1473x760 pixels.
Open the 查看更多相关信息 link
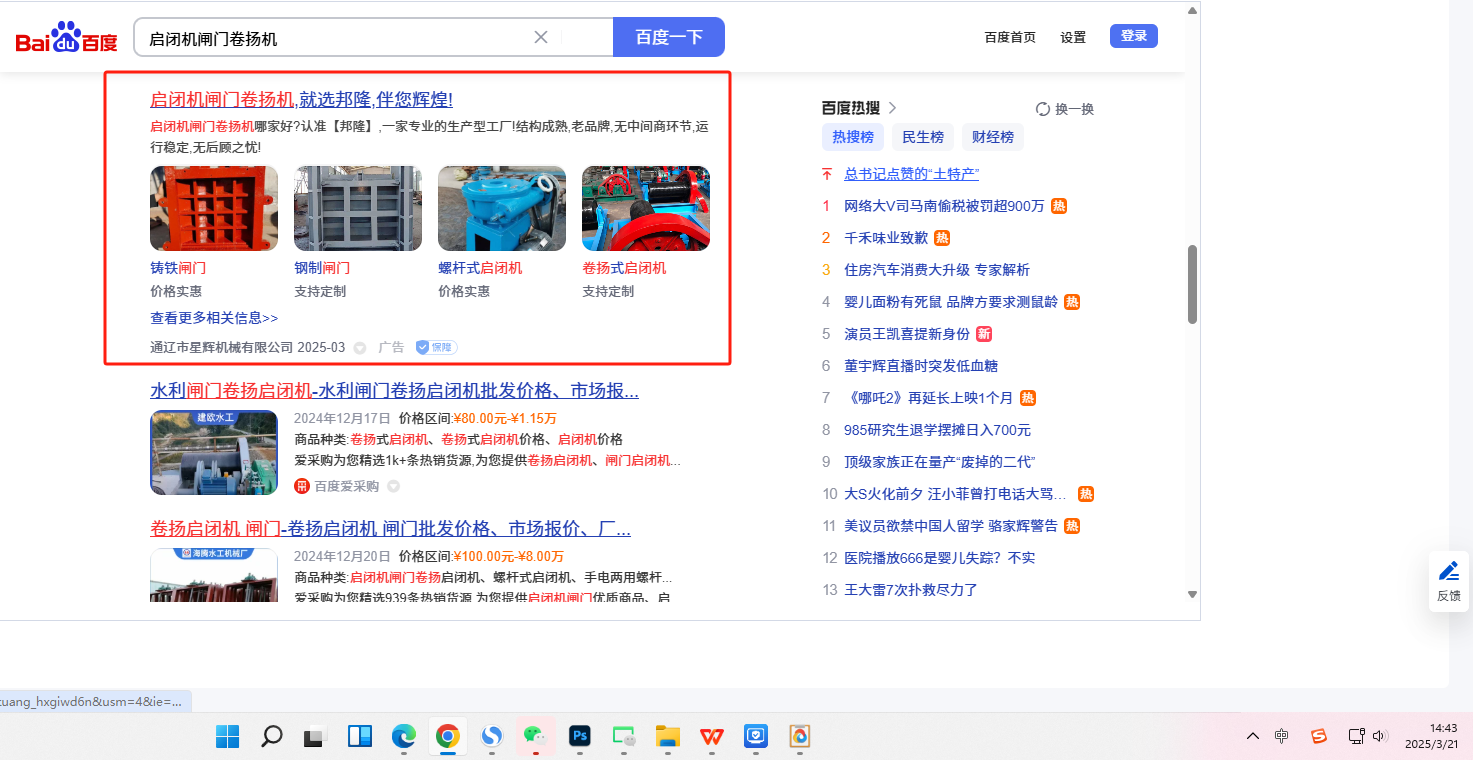coord(214,318)
